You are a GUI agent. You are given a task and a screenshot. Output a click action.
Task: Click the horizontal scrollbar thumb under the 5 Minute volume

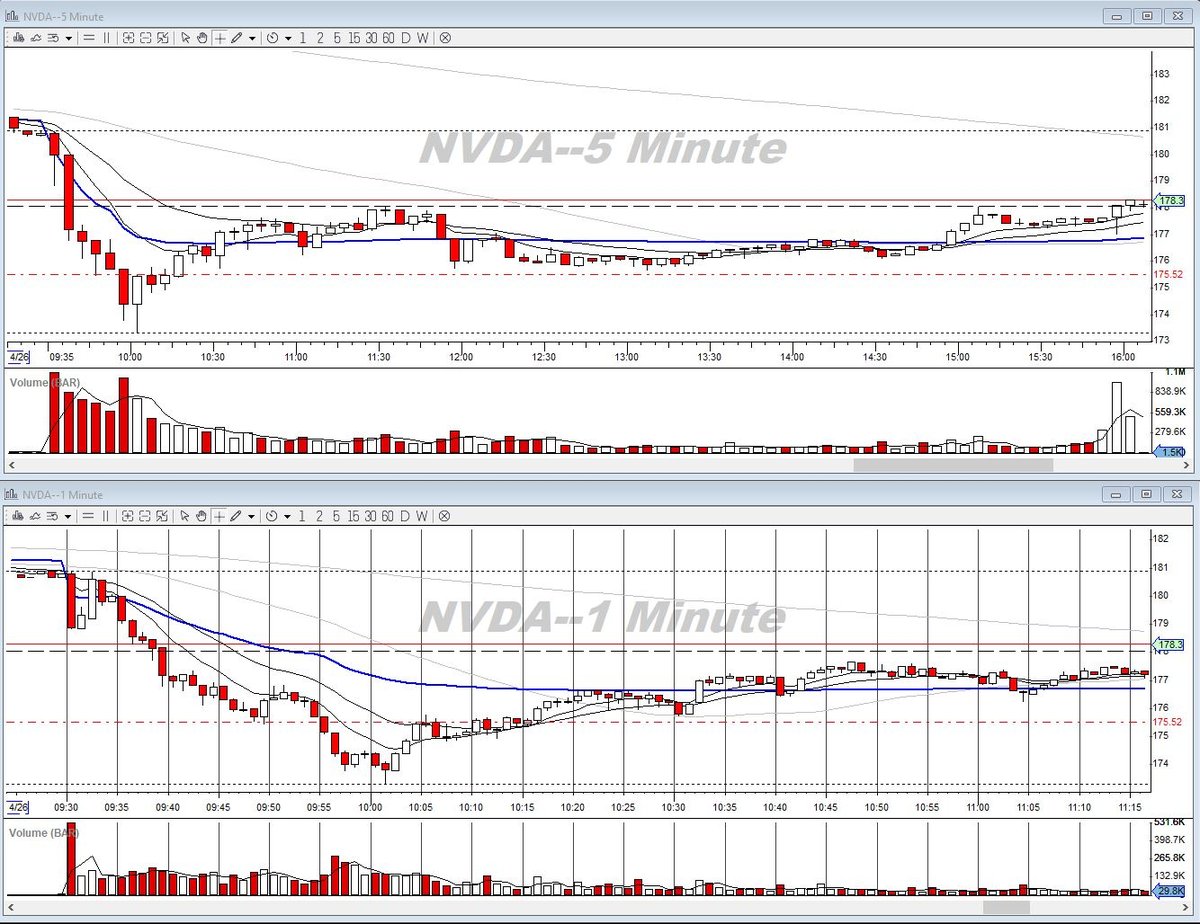953,464
